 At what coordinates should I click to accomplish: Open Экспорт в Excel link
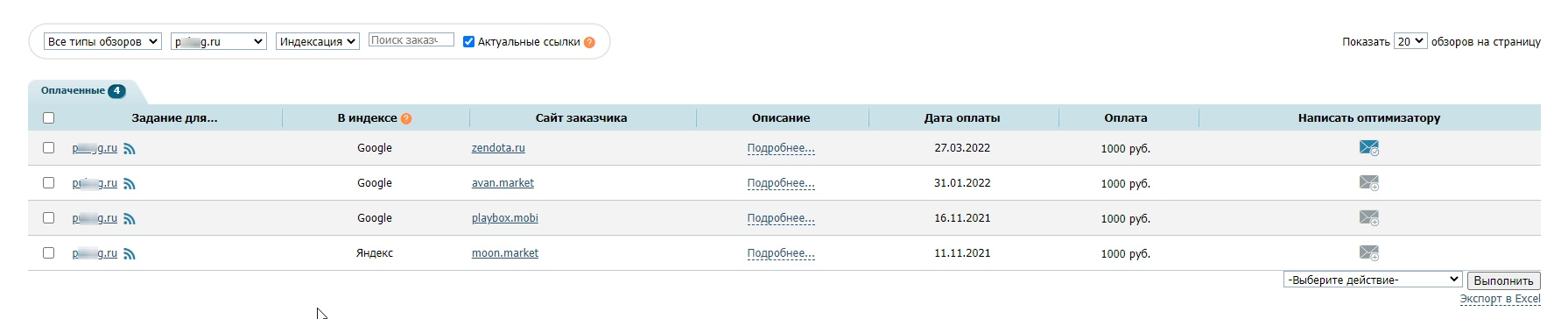(1500, 299)
